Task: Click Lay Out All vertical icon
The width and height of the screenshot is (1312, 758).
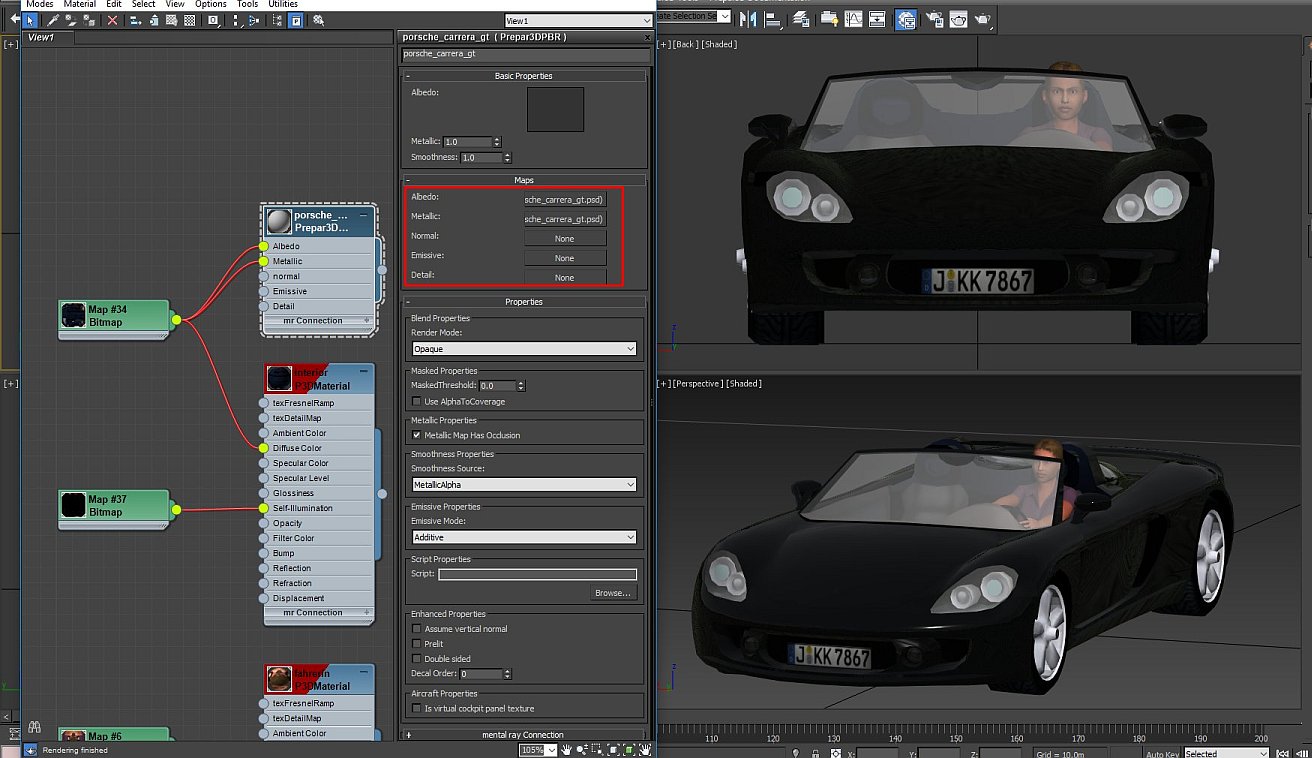Action: coord(236,20)
